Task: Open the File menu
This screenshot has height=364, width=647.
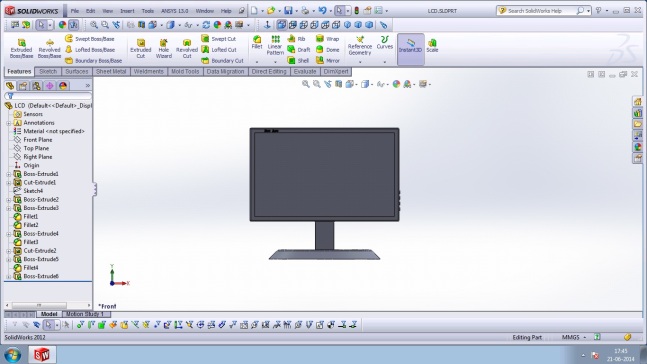Action: [x=75, y=11]
